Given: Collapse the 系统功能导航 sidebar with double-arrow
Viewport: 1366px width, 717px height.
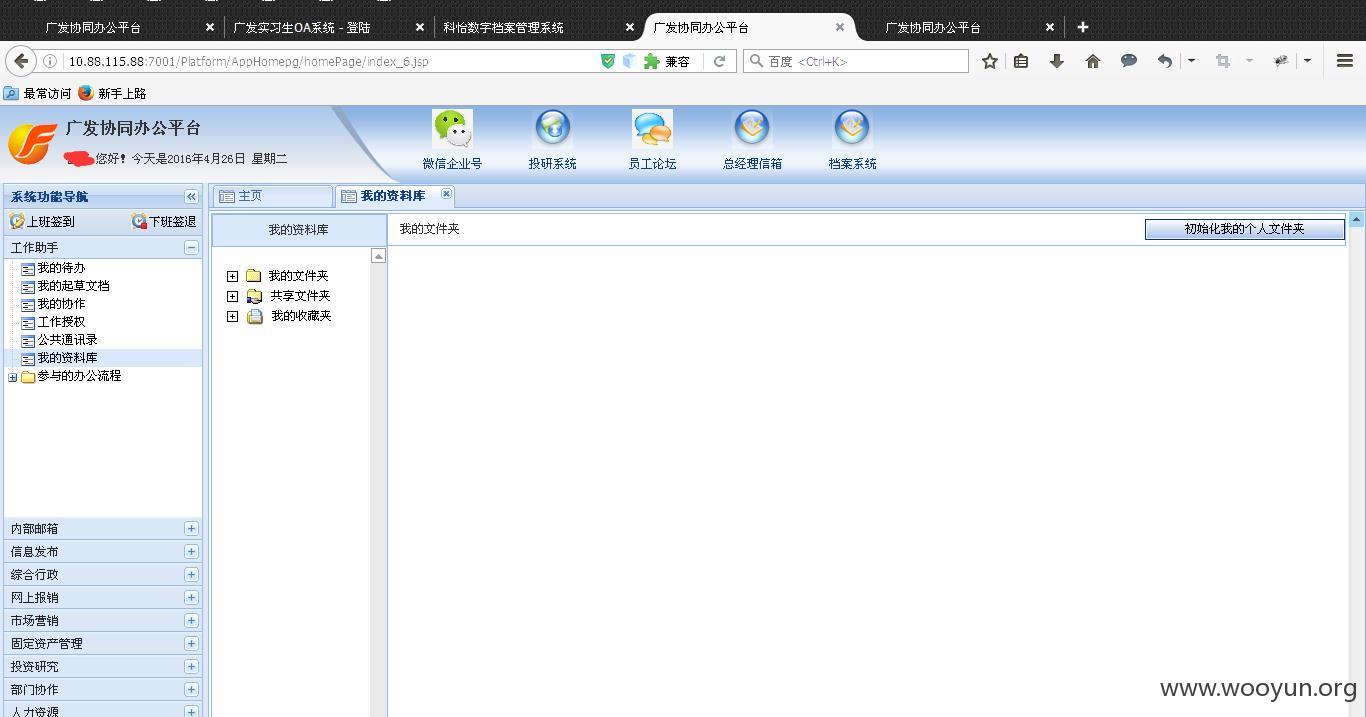Looking at the screenshot, I should click(x=191, y=196).
